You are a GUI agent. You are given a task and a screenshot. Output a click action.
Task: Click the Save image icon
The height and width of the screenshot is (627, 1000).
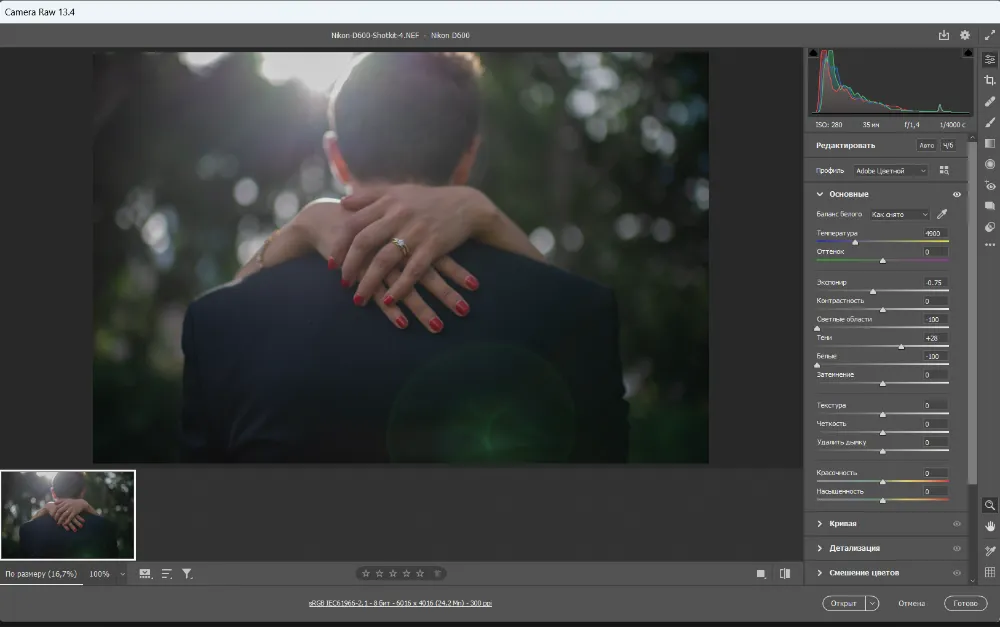coord(944,35)
